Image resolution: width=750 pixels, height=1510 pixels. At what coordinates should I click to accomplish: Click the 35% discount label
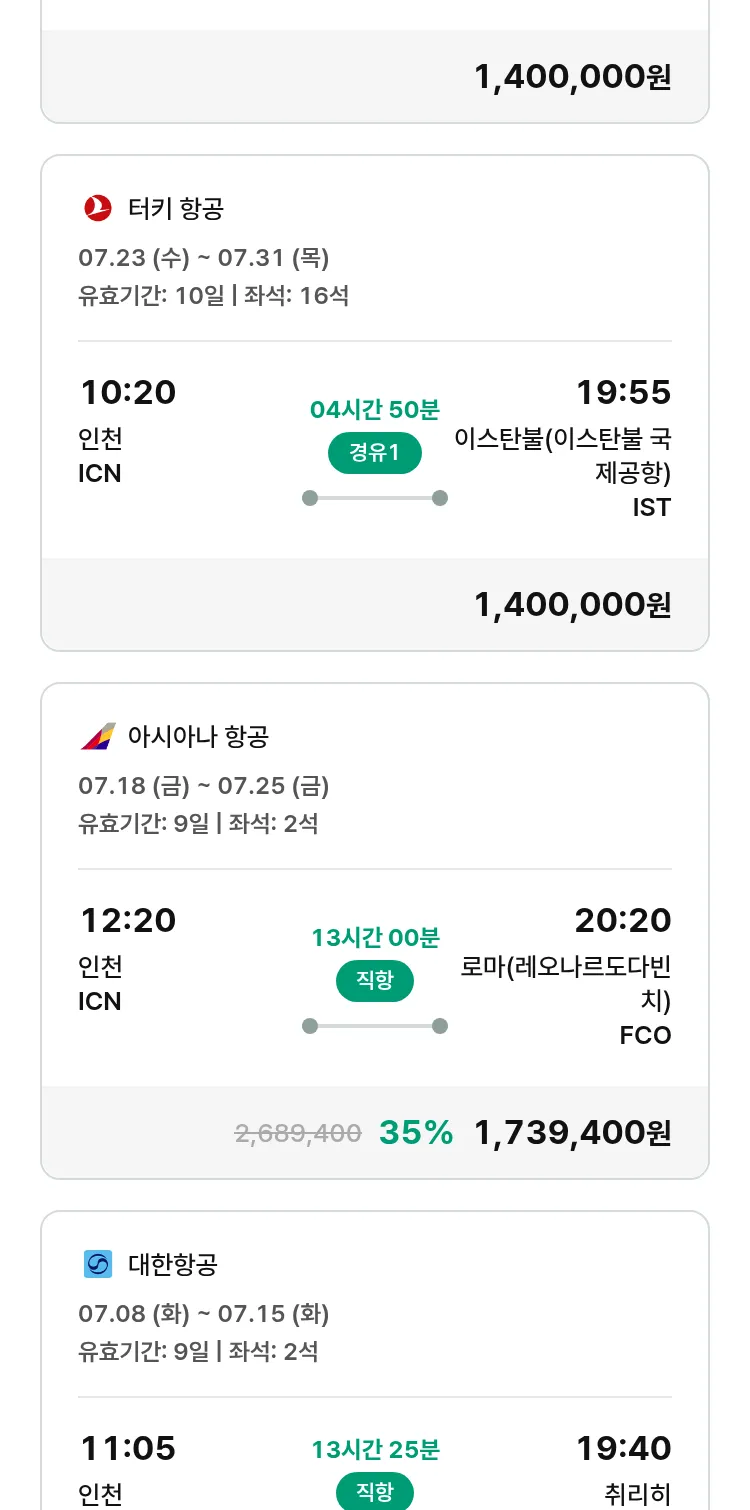click(416, 1132)
